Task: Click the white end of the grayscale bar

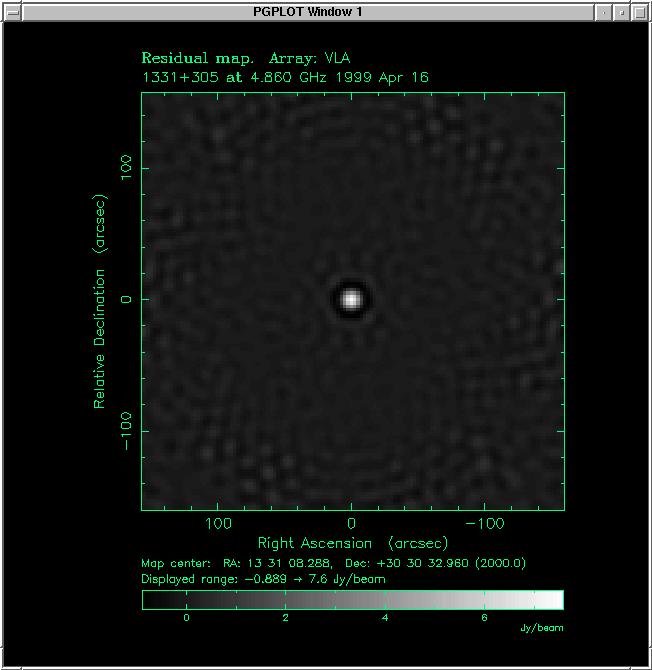Action: (x=555, y=600)
